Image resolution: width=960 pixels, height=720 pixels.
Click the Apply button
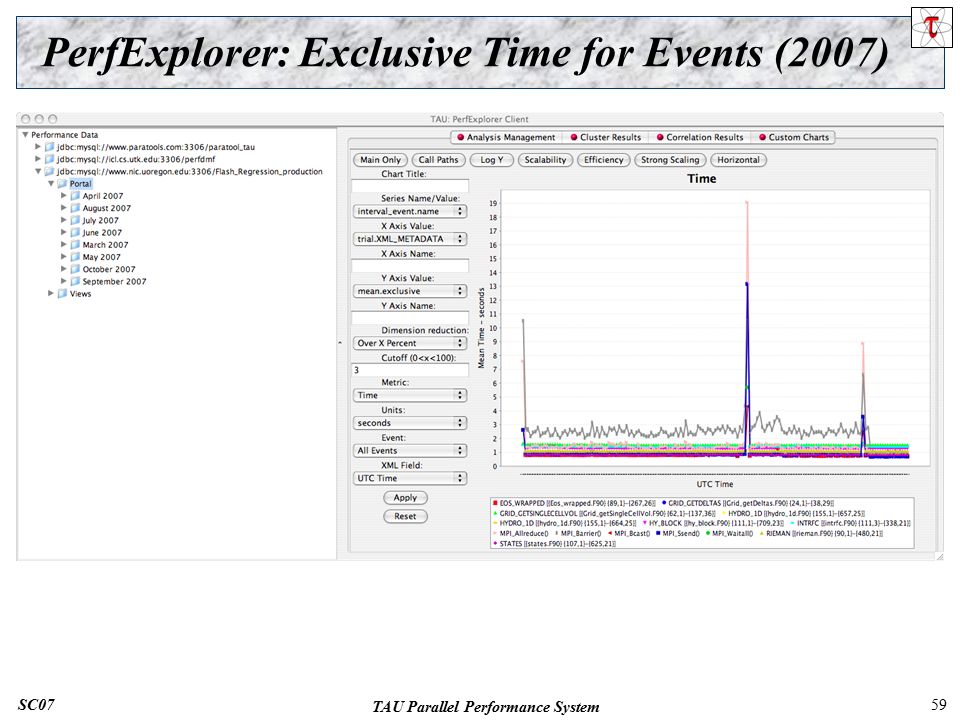tap(405, 498)
